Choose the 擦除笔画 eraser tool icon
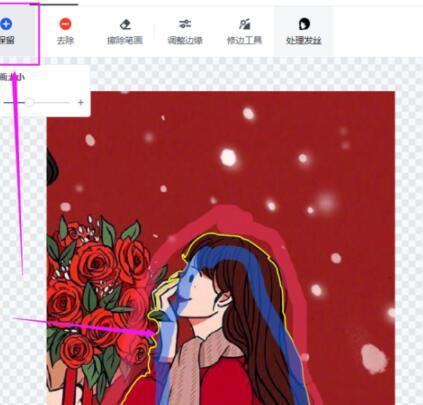423x405 pixels. tap(125, 24)
